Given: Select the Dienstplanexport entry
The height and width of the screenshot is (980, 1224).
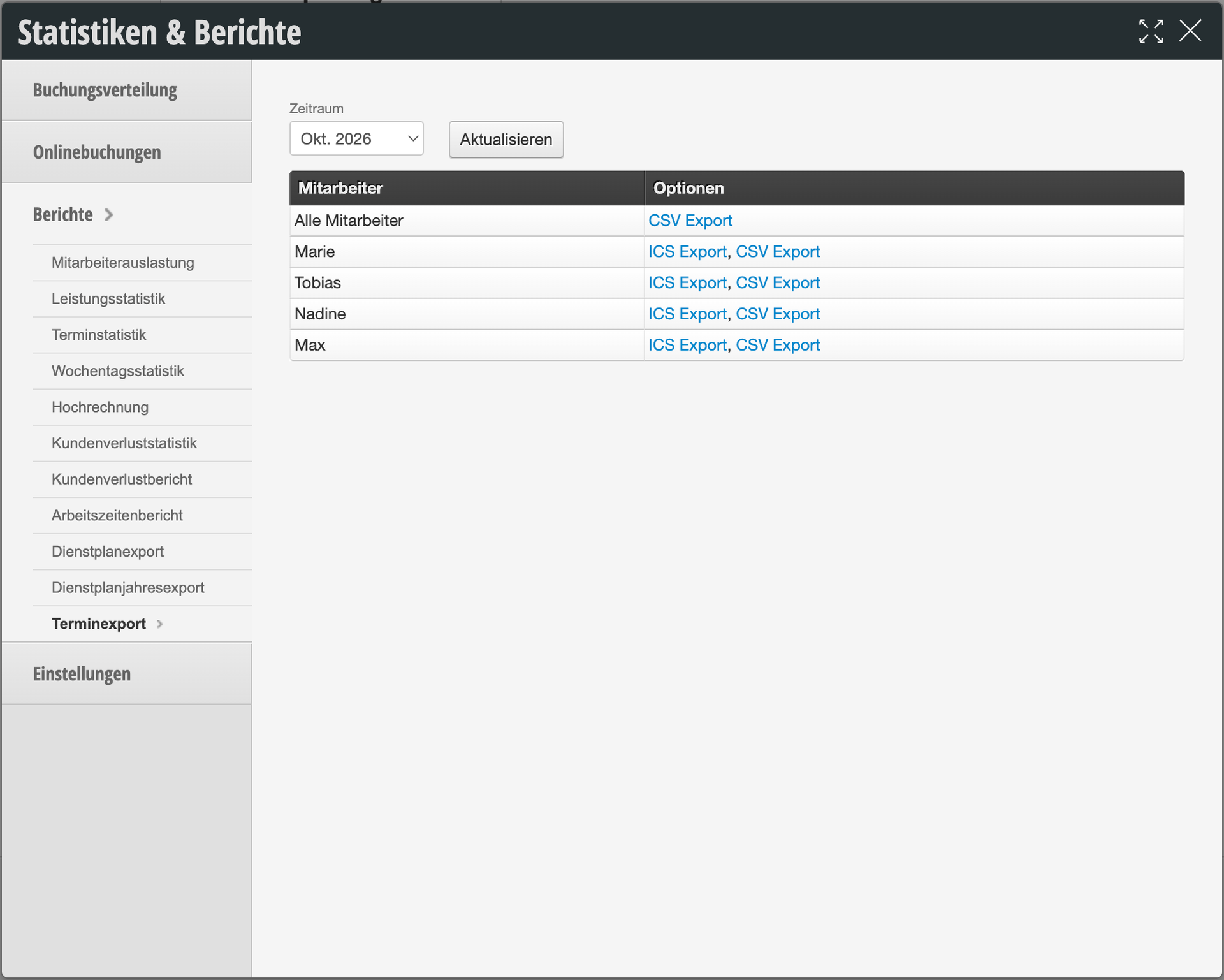Looking at the screenshot, I should click(107, 552).
